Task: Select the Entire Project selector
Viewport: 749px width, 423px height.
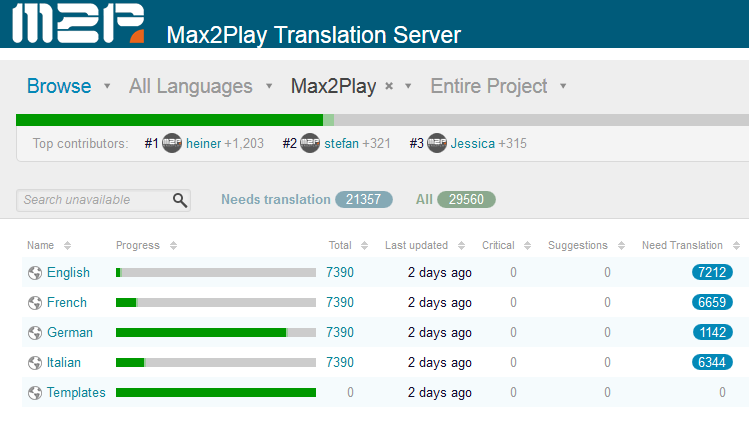Action: tap(489, 86)
